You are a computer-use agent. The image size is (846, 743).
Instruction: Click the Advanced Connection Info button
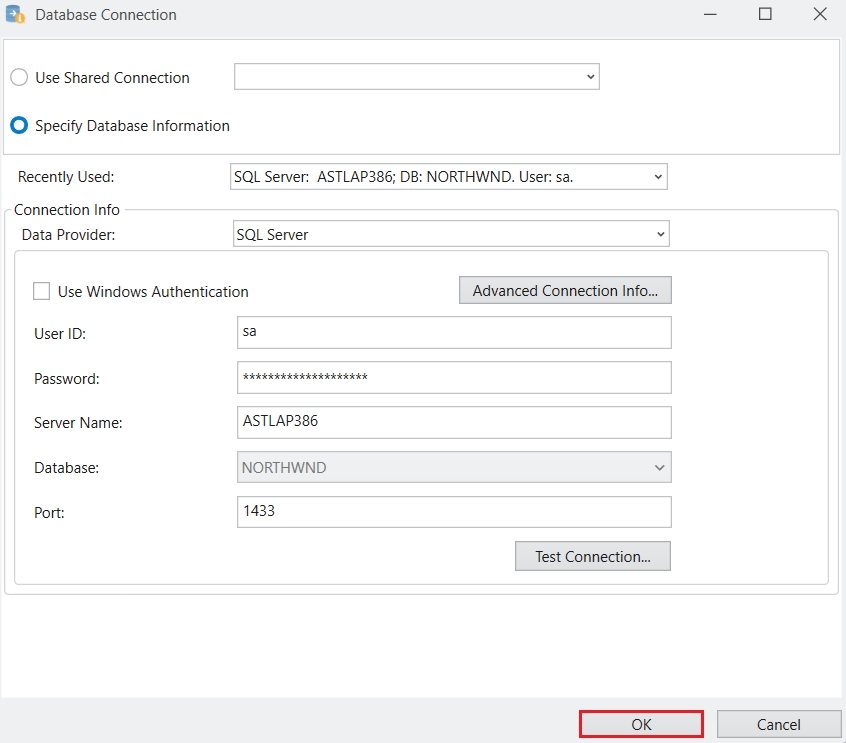[x=565, y=291]
